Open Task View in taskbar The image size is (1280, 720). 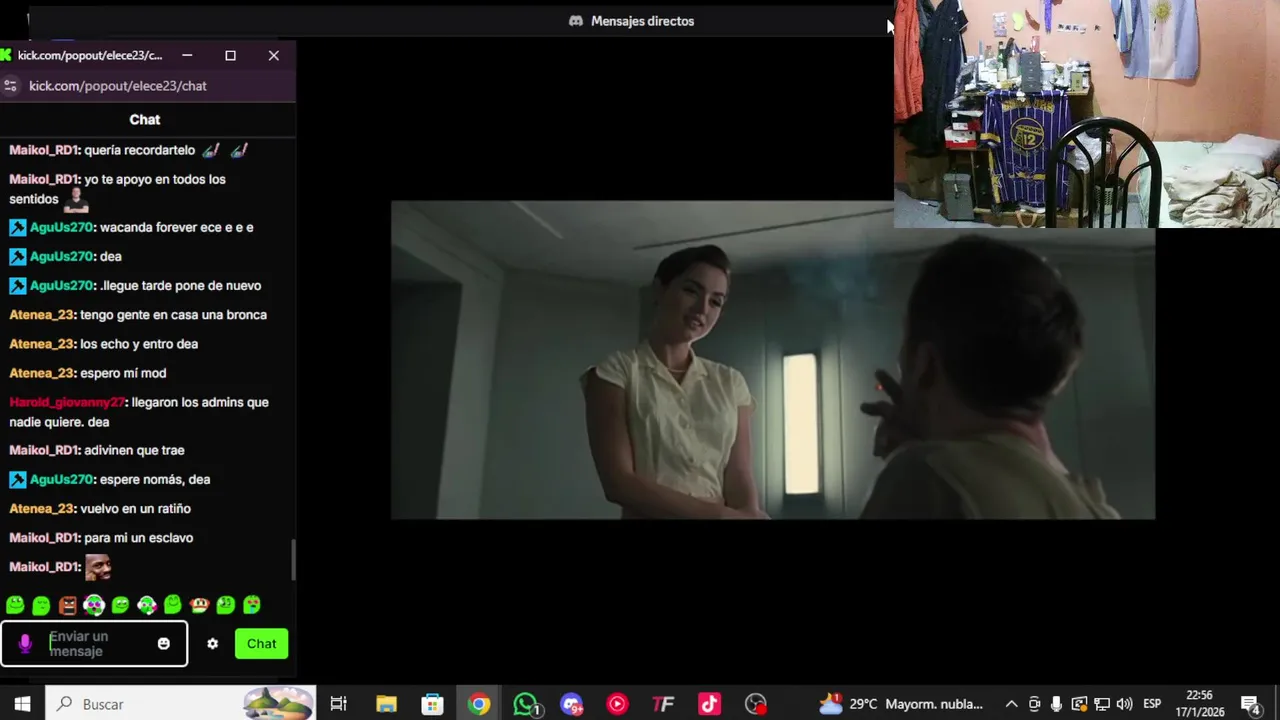338,704
